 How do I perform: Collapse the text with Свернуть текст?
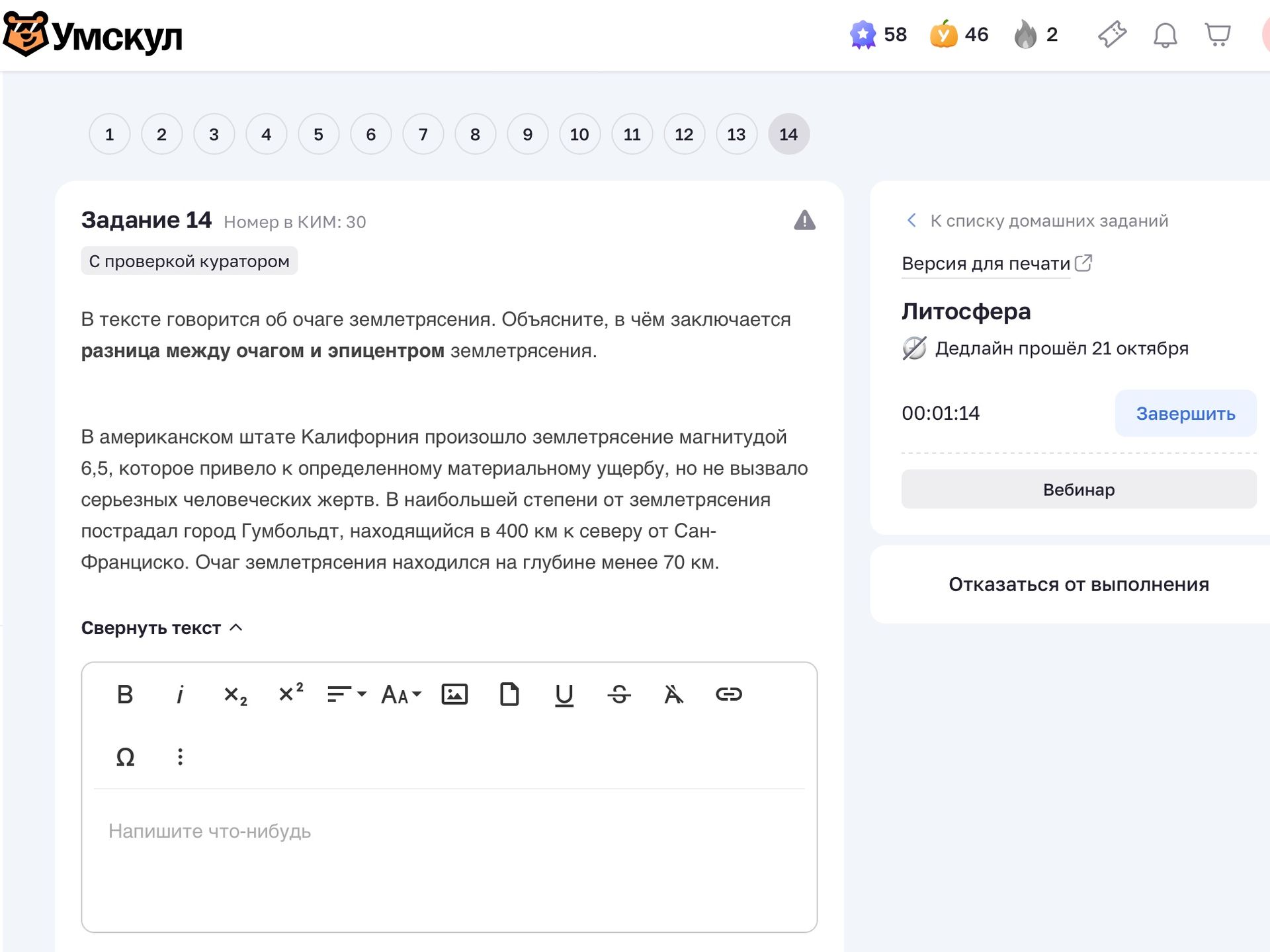[x=162, y=628]
